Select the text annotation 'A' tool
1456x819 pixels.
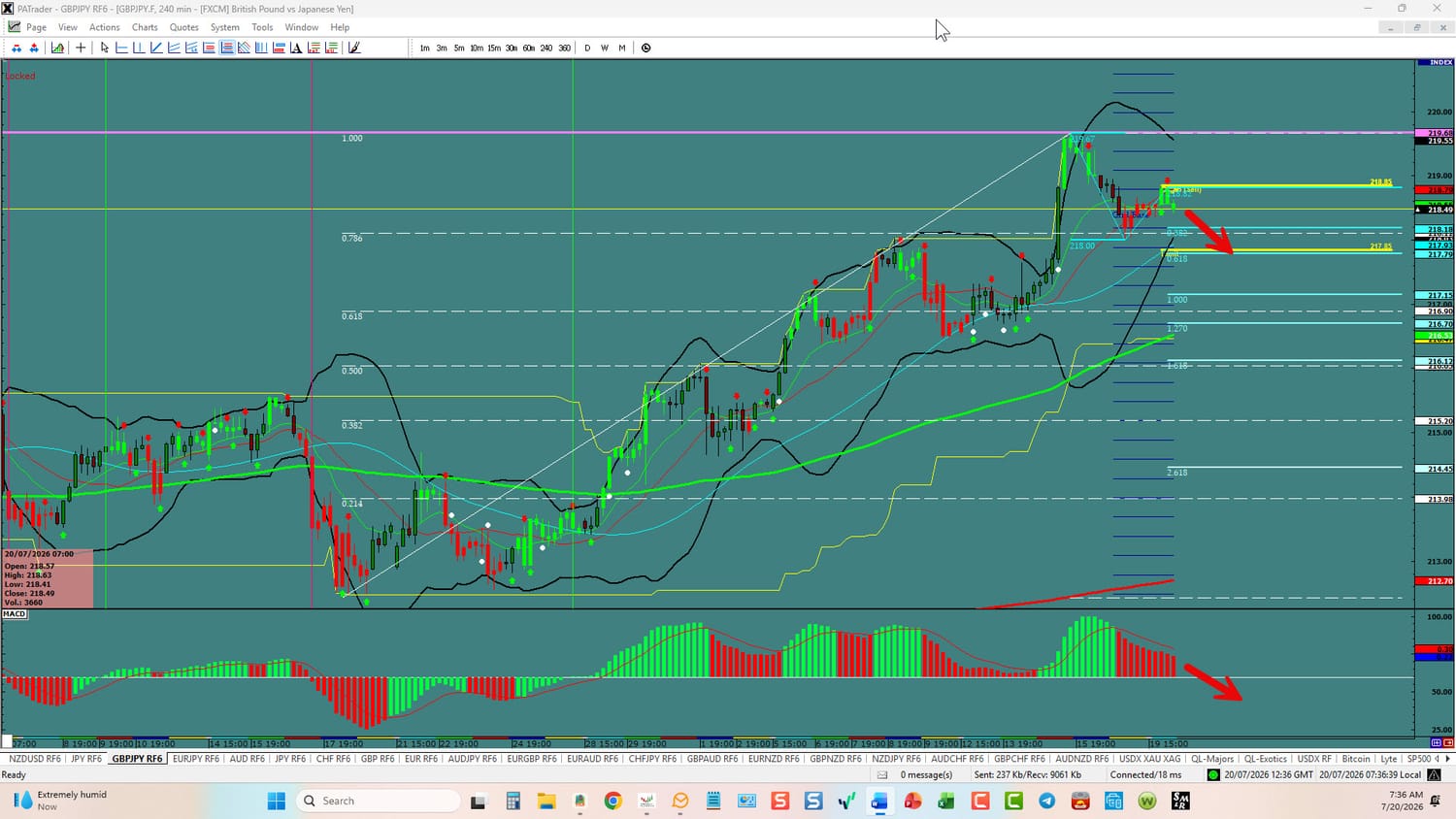point(296,48)
